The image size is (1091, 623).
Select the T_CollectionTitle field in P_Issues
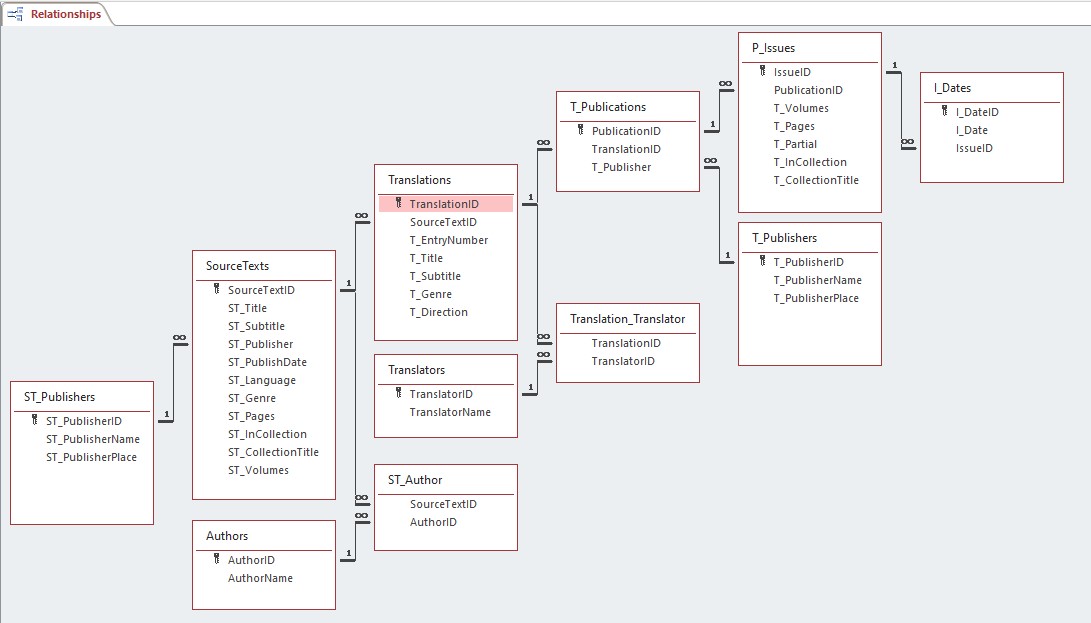[816, 180]
